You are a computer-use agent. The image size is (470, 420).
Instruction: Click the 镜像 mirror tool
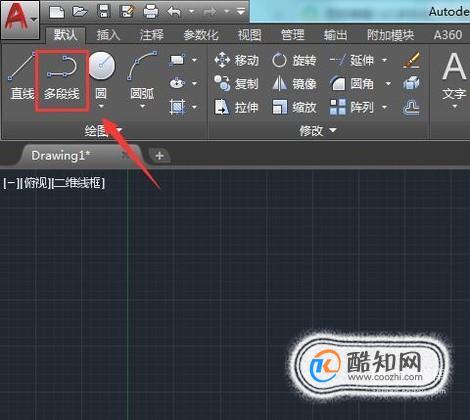pos(294,84)
